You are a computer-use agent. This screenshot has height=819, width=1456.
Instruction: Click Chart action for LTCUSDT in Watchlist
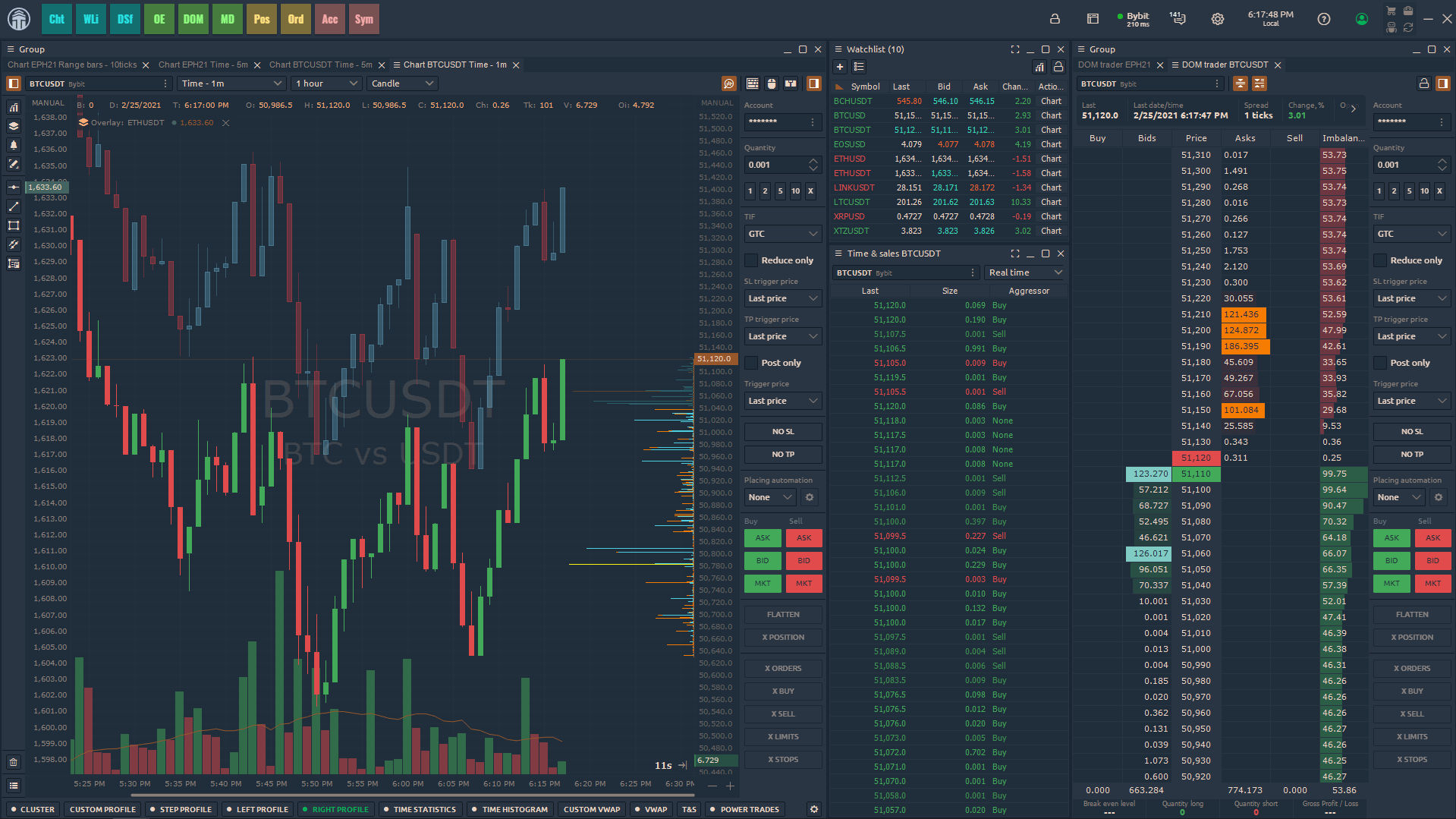coord(1051,202)
